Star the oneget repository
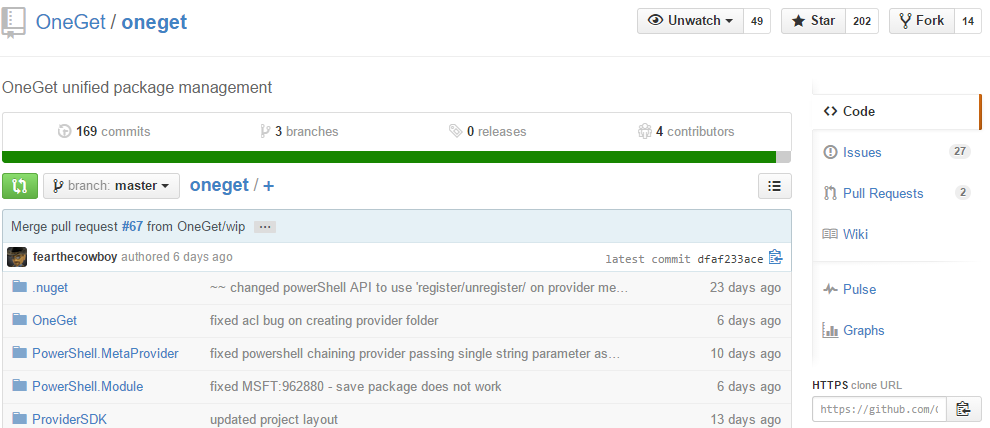Screen dimensions: 990x428 coord(814,21)
